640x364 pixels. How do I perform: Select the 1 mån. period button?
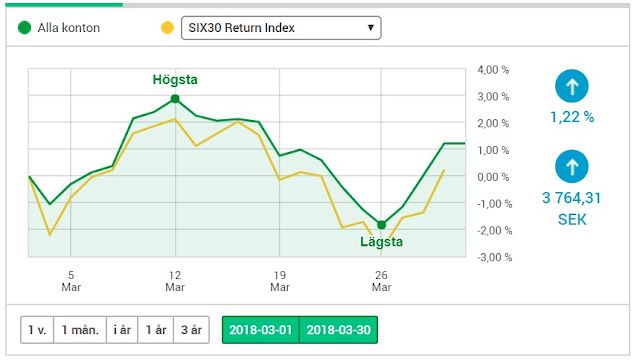[x=80, y=330]
